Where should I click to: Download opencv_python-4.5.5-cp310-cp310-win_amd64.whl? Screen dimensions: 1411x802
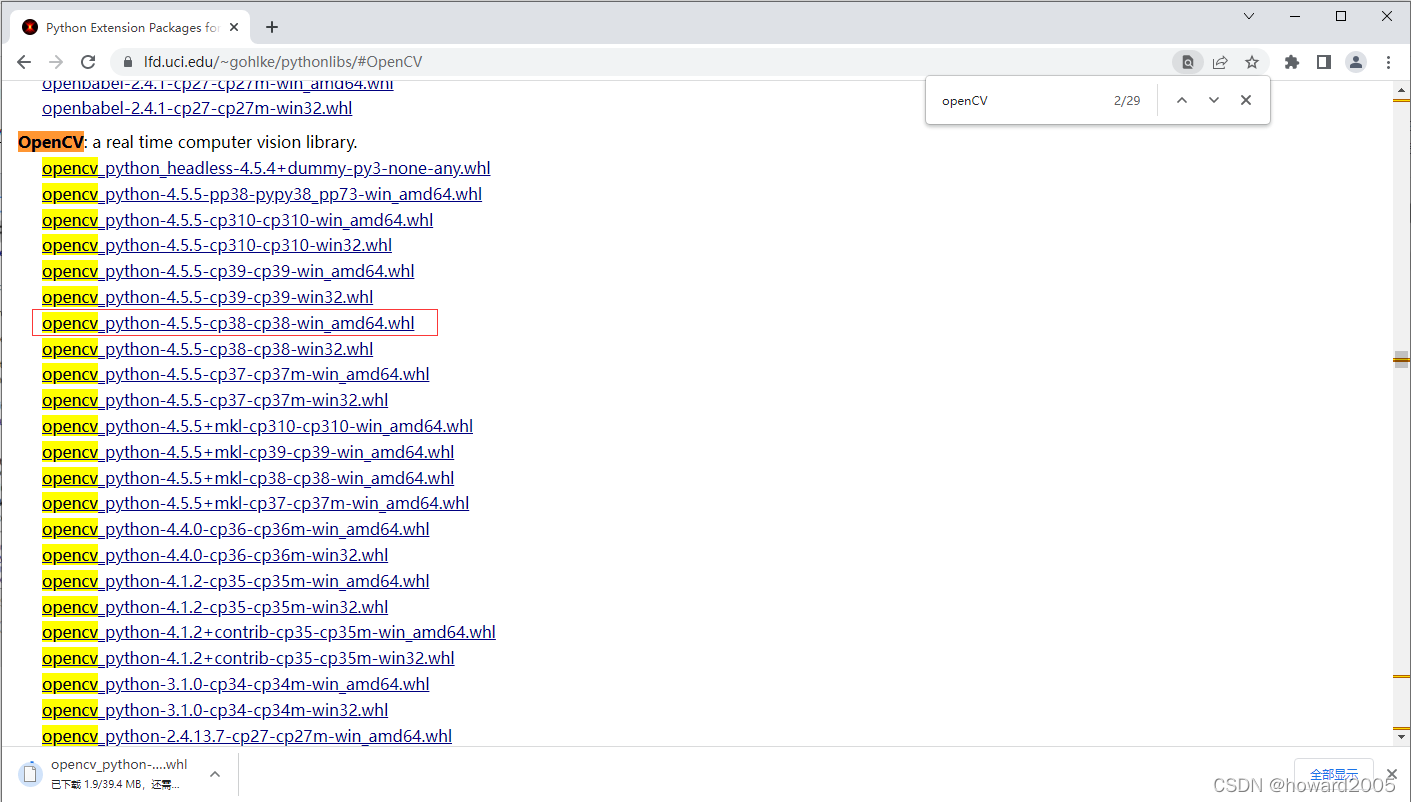(238, 220)
